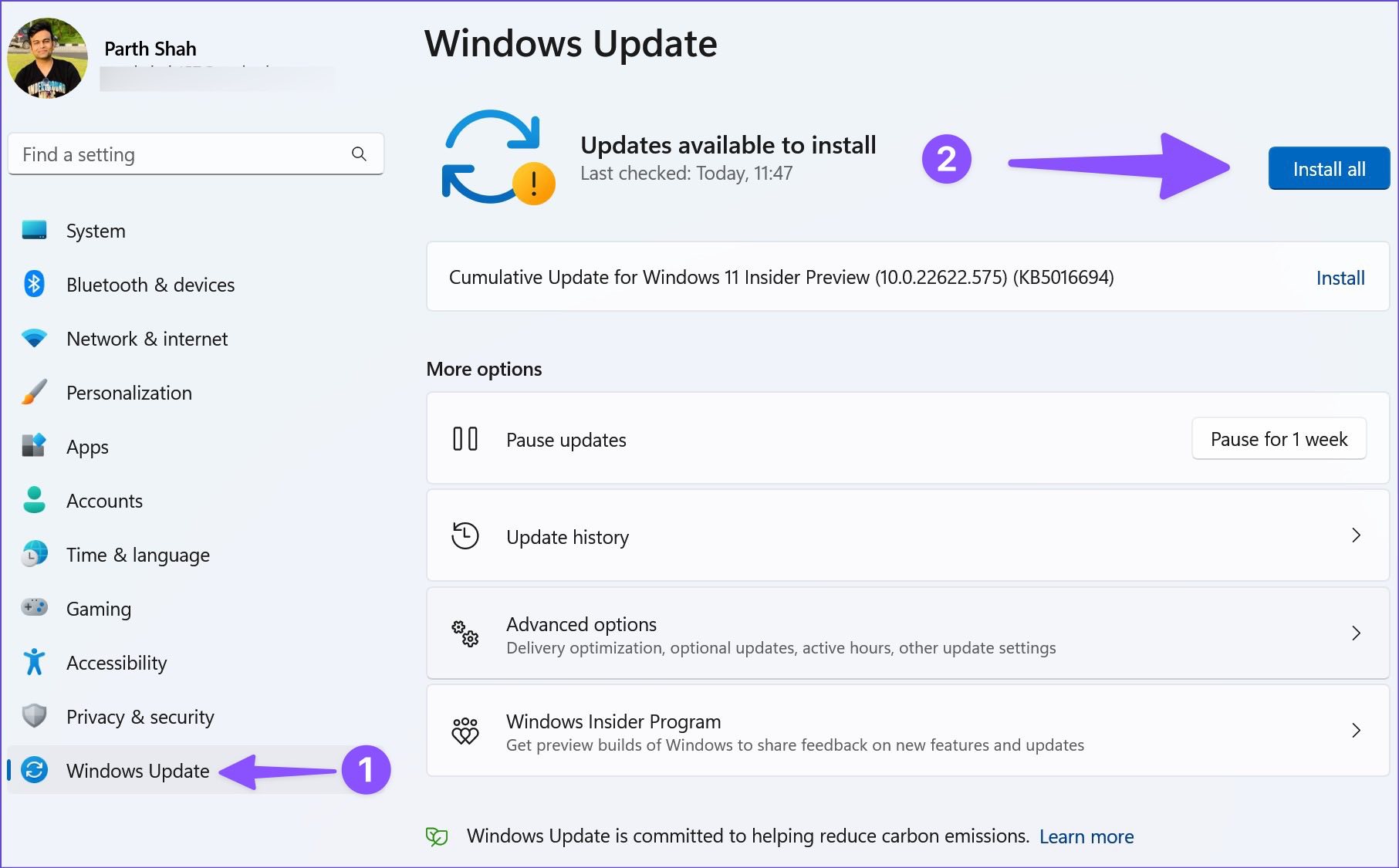Click the Gaming controller icon
The height and width of the screenshot is (868, 1399).
(x=34, y=607)
